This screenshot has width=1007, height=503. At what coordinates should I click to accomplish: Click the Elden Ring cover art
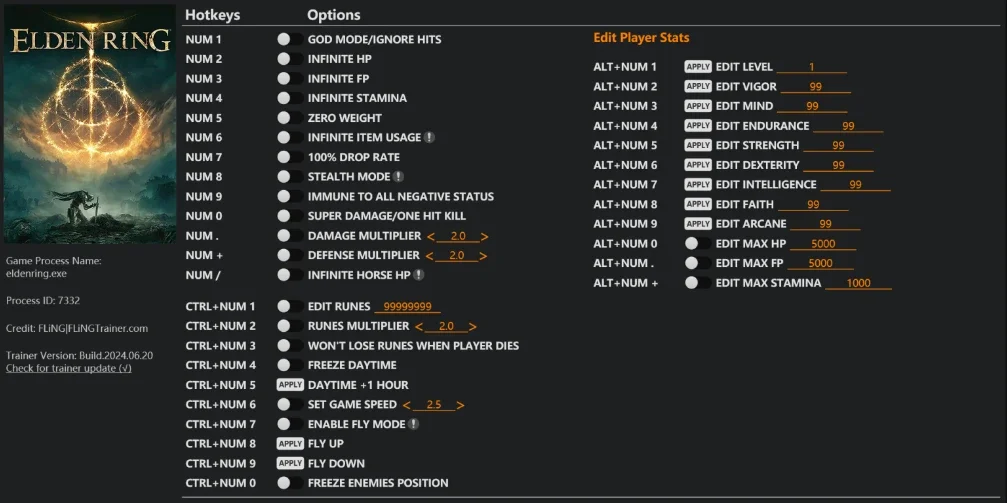90,124
